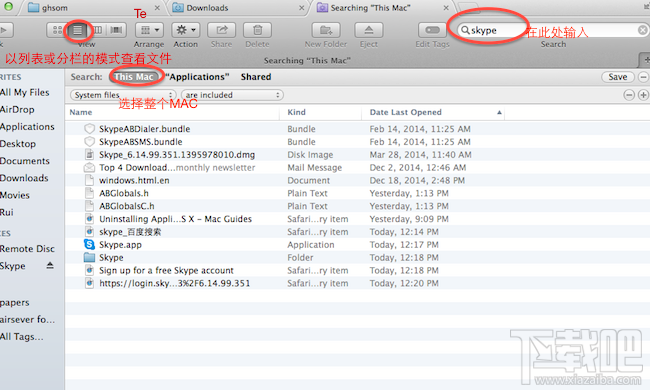Select the papers tag in sidebar

point(15,303)
